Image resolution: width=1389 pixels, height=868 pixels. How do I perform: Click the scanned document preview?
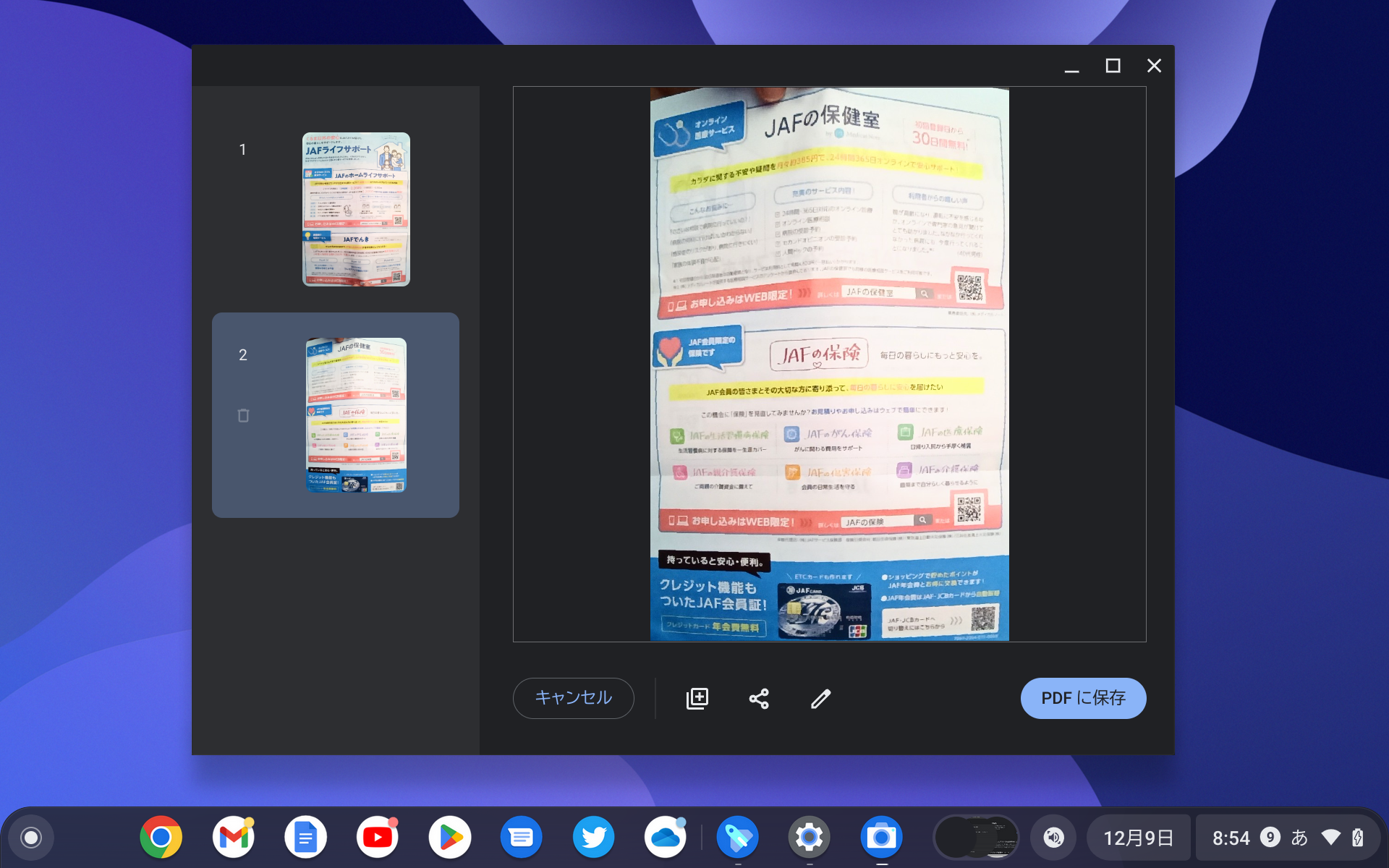tap(829, 364)
